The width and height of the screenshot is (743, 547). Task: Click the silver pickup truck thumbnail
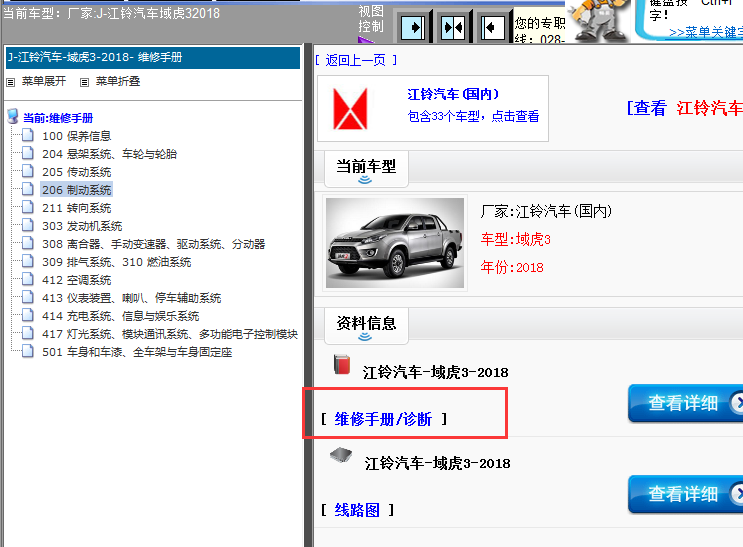[x=395, y=243]
